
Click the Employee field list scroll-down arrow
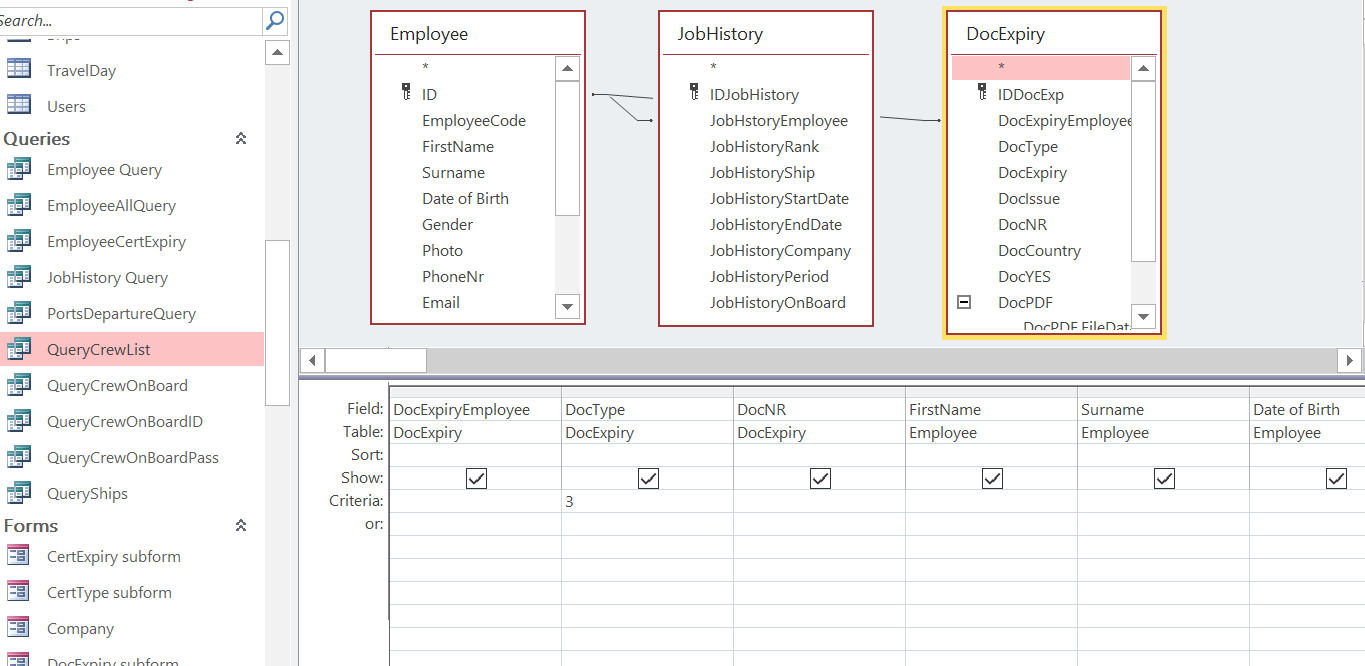point(568,306)
